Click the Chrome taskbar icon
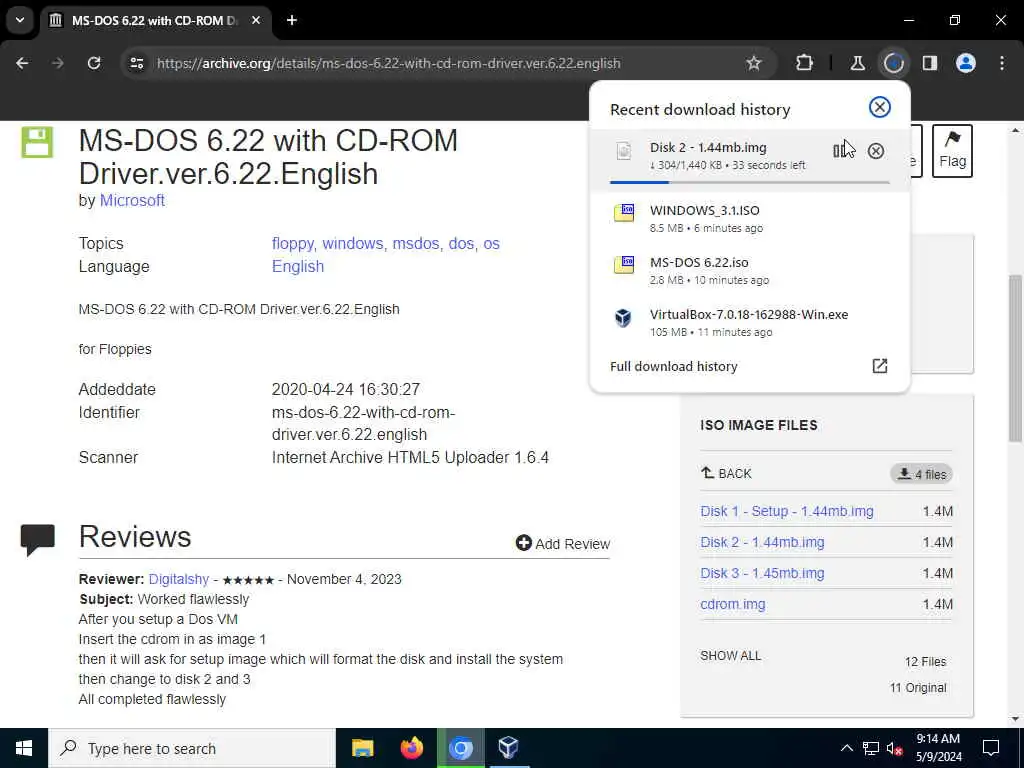 [460, 748]
